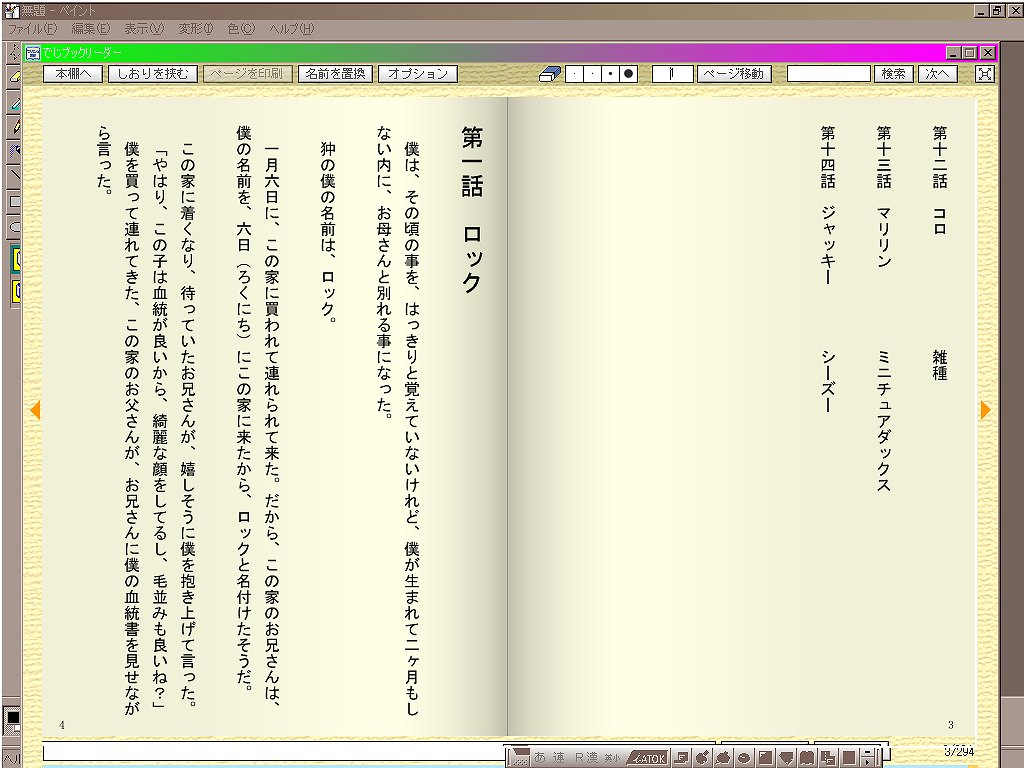
Task: Click the 第十三話 マリリン contents entry
Action: point(884,196)
